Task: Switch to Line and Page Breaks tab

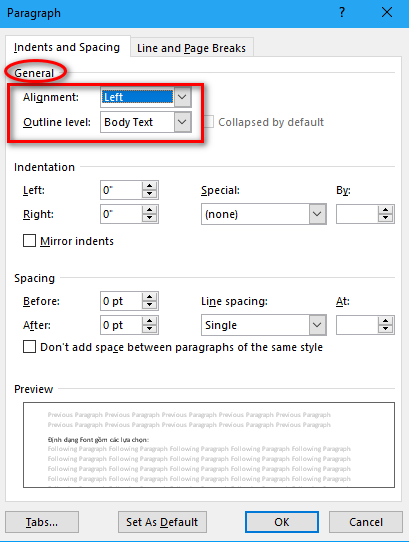Action: pos(191,48)
